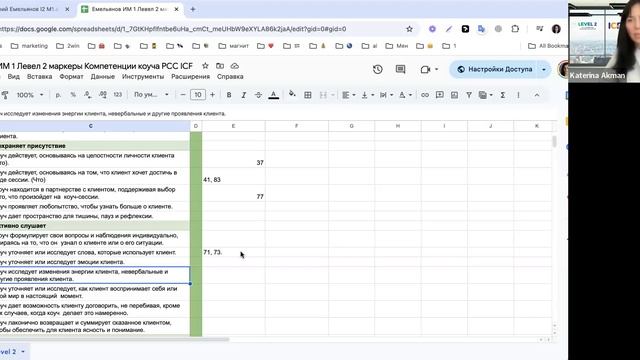Open the text color picker

273,95
